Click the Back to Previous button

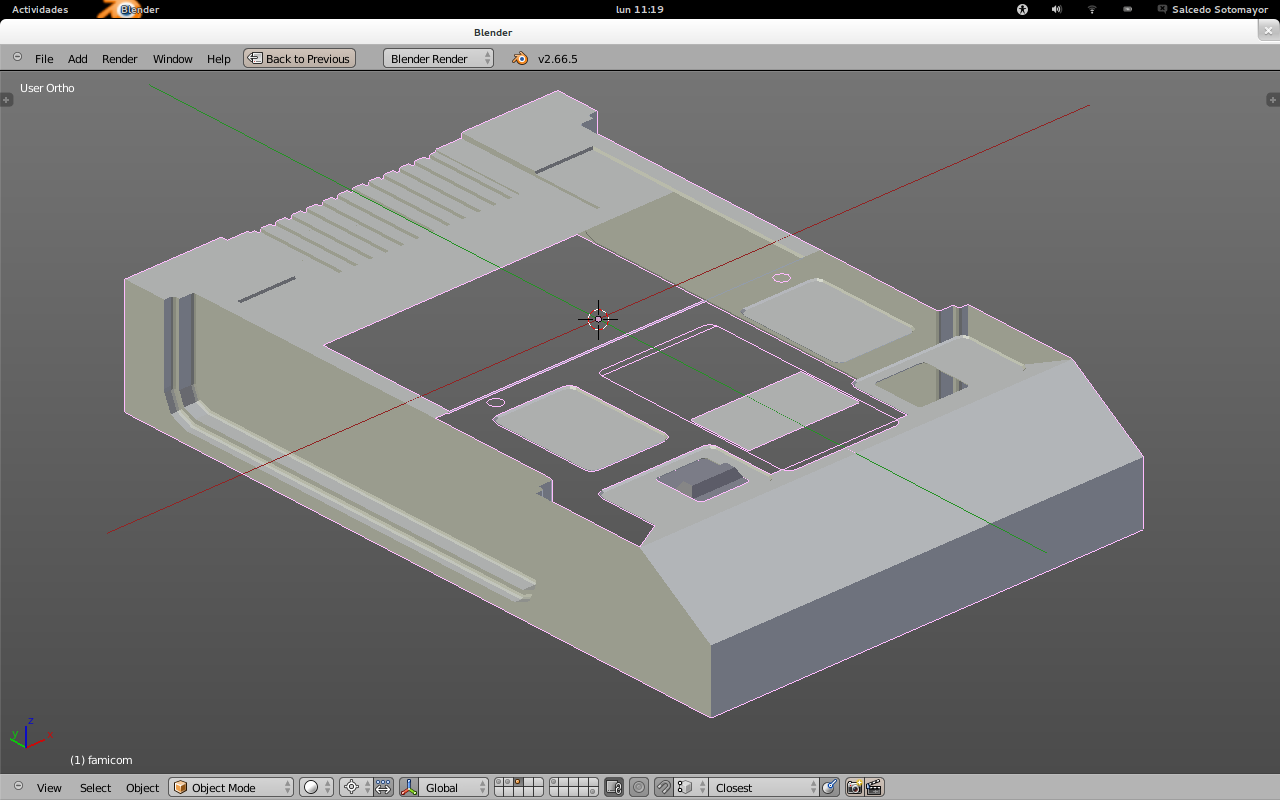pyautogui.click(x=299, y=58)
